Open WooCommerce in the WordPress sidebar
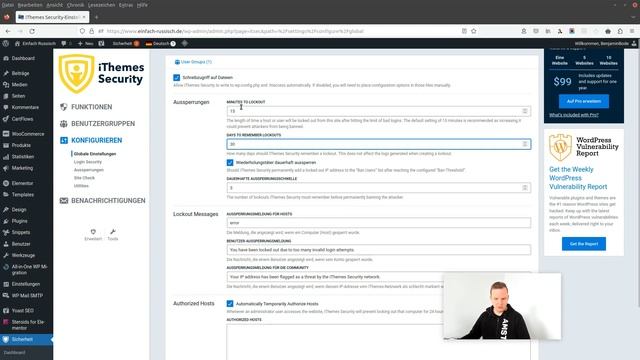The width and height of the screenshot is (640, 360). [27, 134]
